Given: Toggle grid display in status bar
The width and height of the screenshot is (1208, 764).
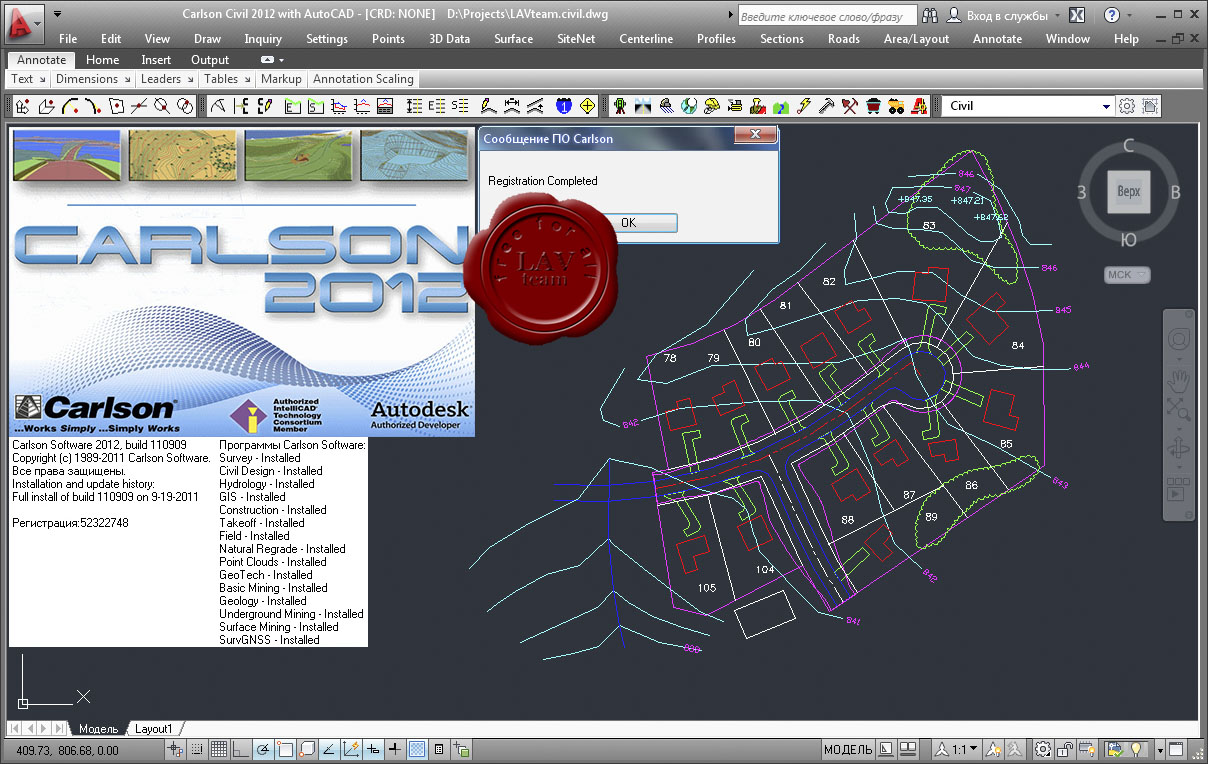Looking at the screenshot, I should (x=218, y=749).
